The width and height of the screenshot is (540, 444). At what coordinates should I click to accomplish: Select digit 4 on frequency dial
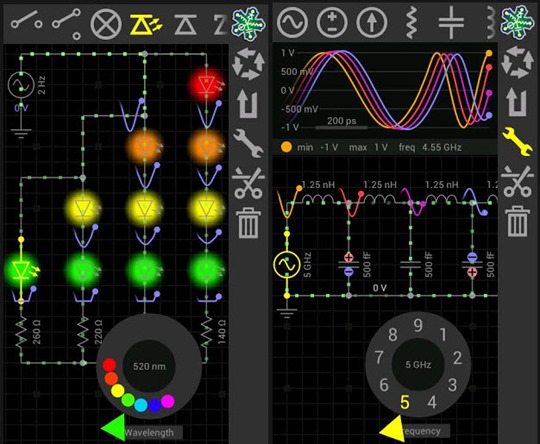pos(432,402)
